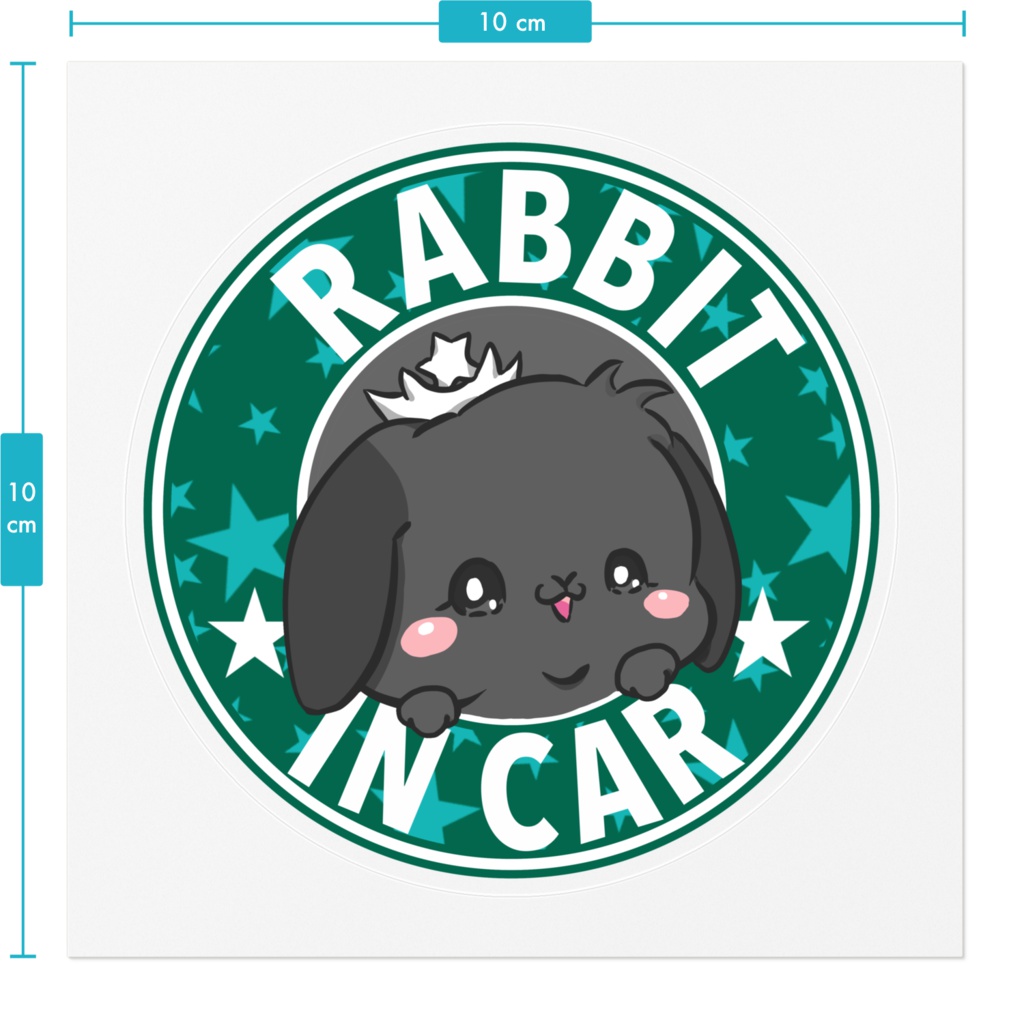
Task: Click the vertical 10 cm height label
Action: point(22,509)
